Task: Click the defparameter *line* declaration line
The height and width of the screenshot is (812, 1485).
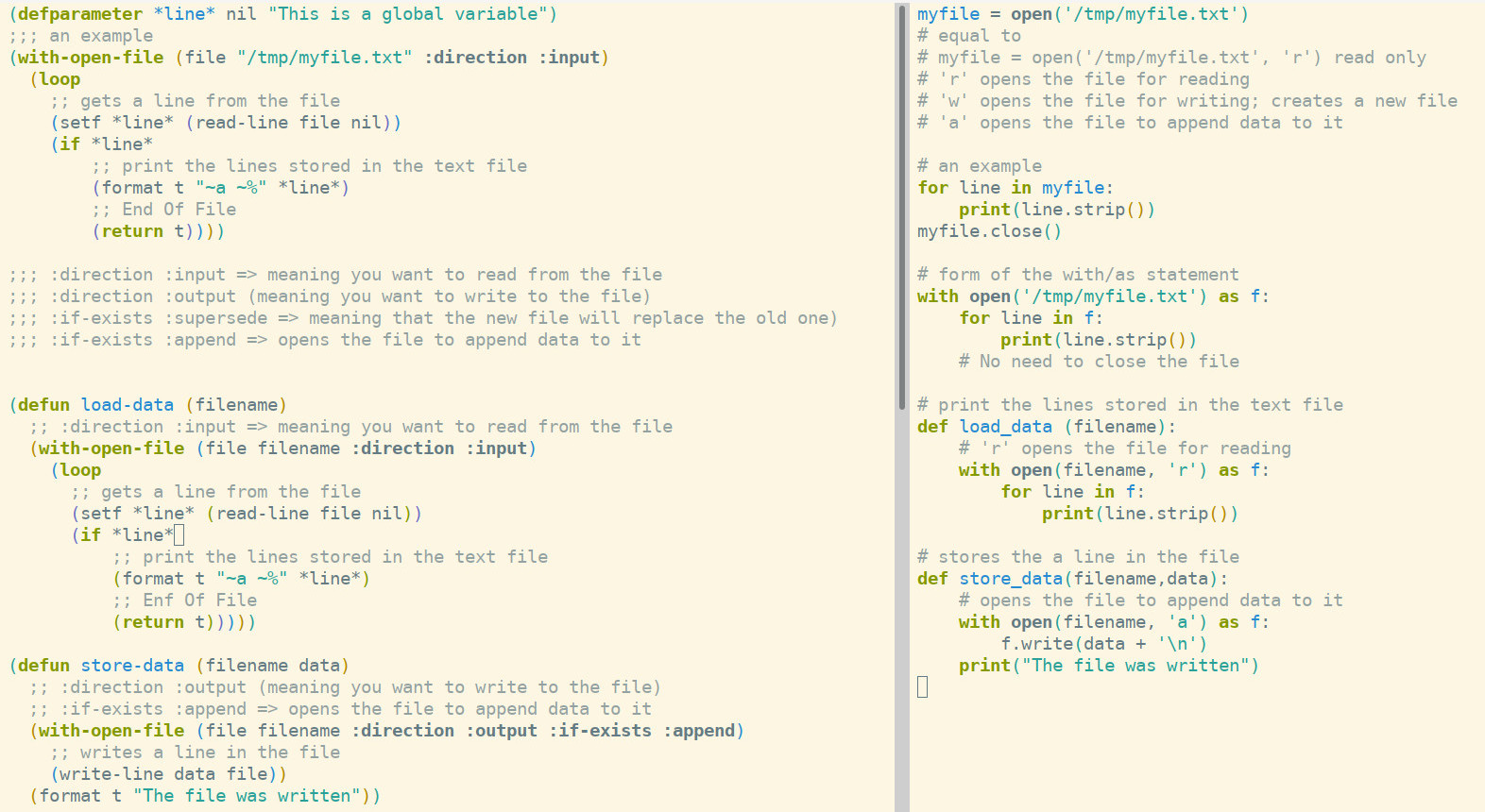Action: 283,14
